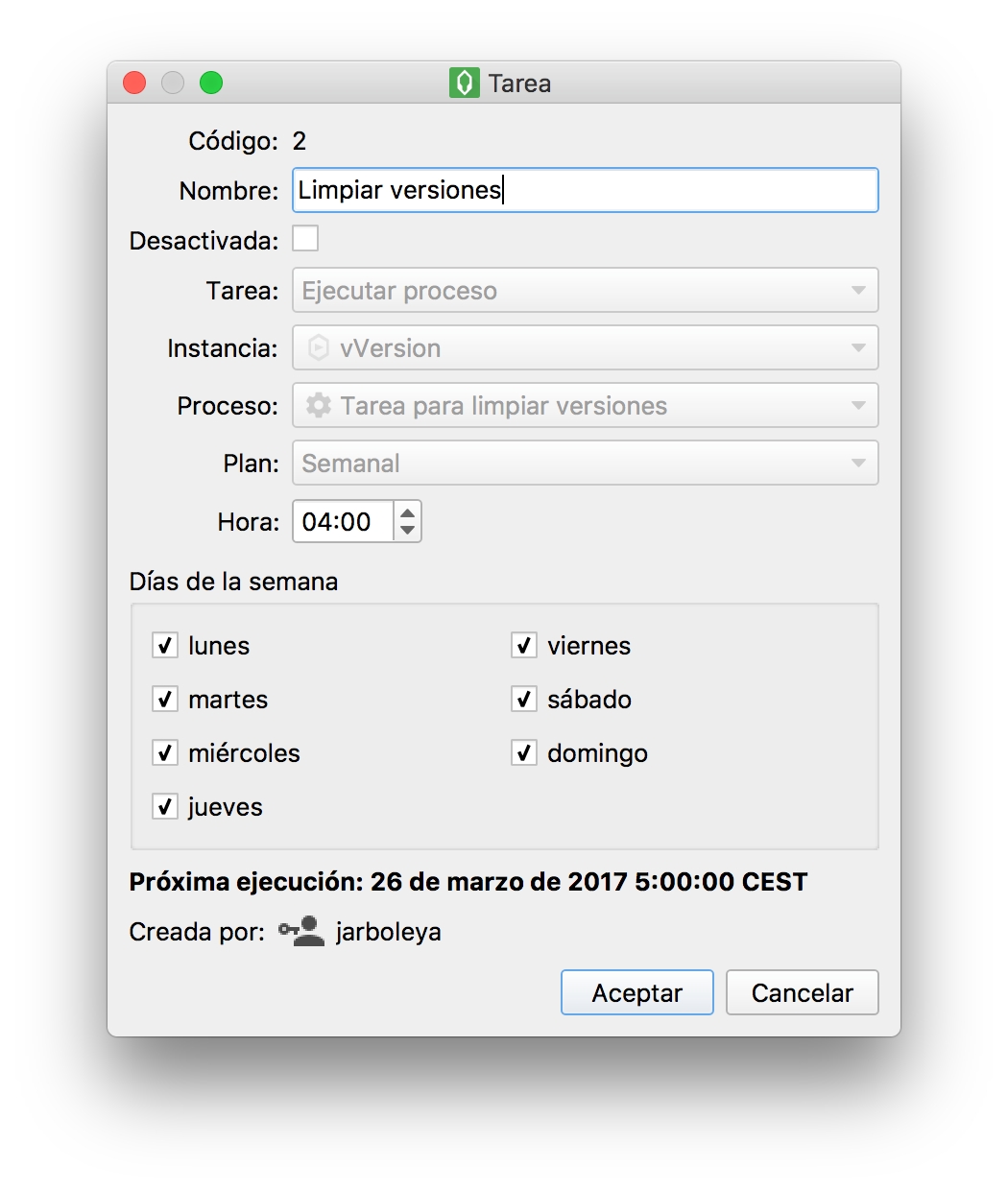Expand the Proceso dropdown arrow
The width and height of the screenshot is (1008, 1190).
[858, 406]
